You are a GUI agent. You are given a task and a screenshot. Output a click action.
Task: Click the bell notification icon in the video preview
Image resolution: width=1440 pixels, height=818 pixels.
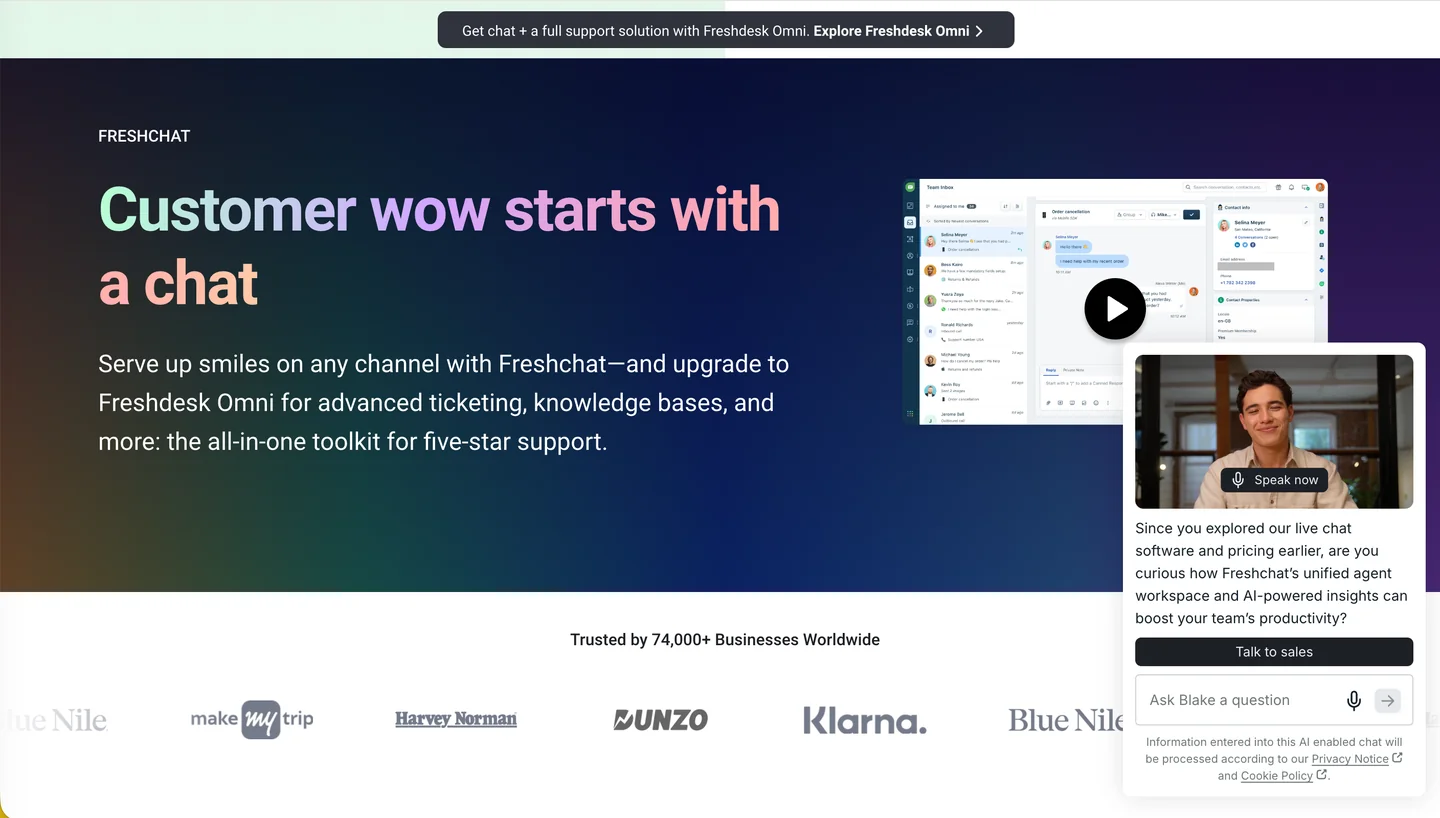click(x=1291, y=187)
